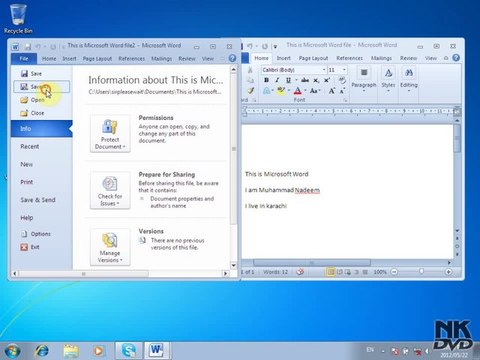Click the zoom in plus button
The width and height of the screenshot is (480, 360).
[449, 272]
